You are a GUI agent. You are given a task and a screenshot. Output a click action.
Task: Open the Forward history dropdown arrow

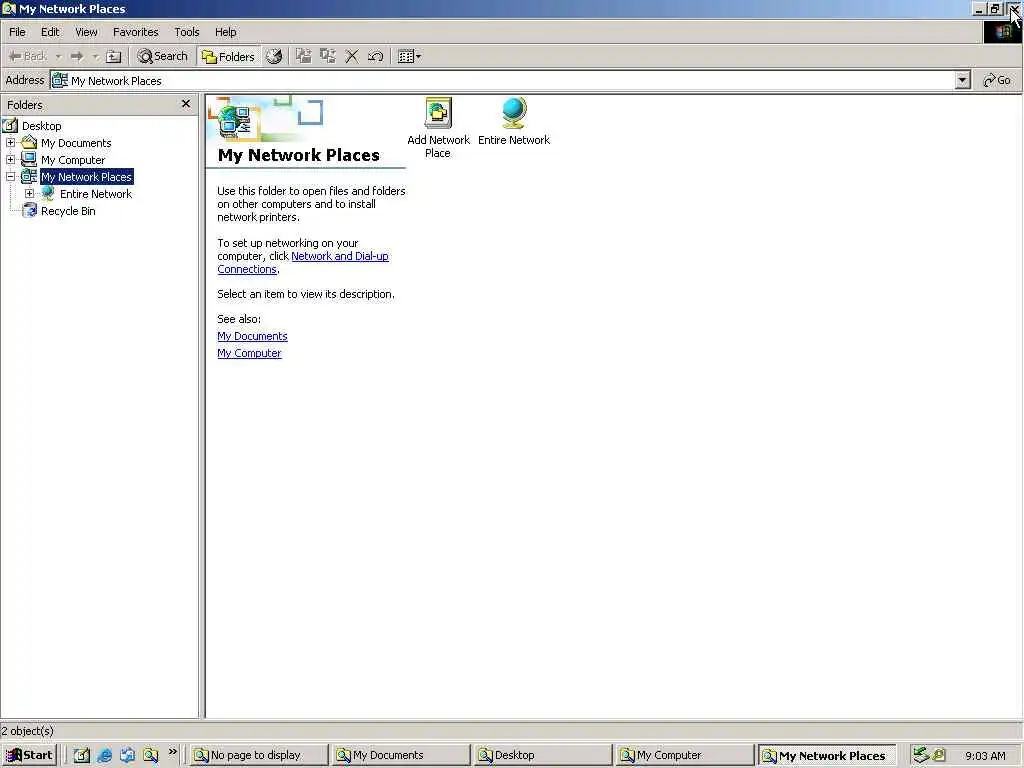click(95, 57)
